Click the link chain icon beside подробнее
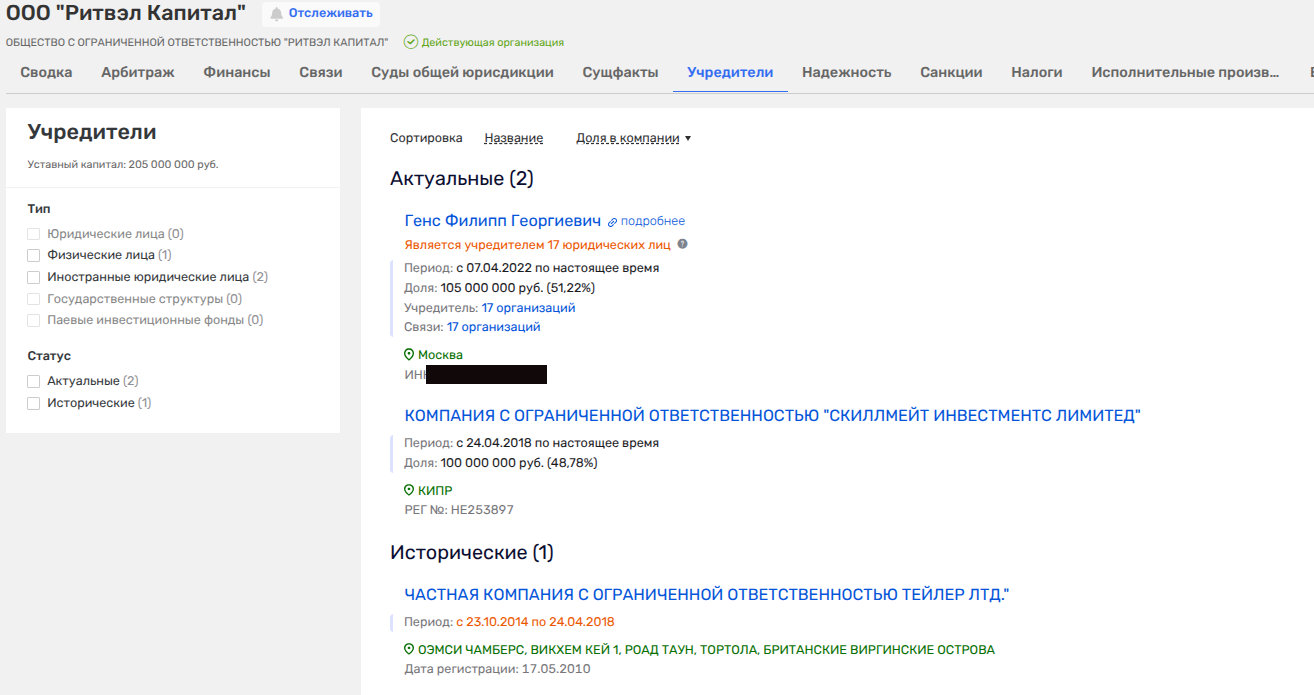Screen dimensions: 1314x695 pos(613,221)
